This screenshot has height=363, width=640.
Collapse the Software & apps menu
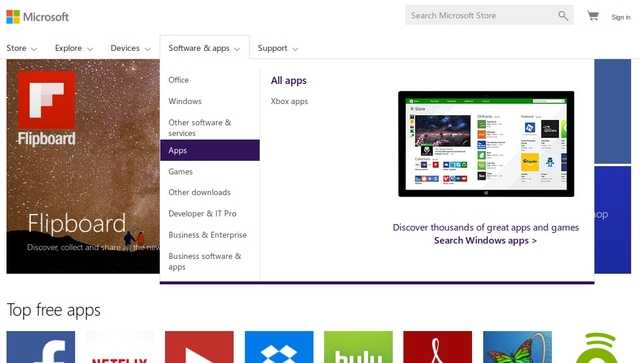(204, 48)
